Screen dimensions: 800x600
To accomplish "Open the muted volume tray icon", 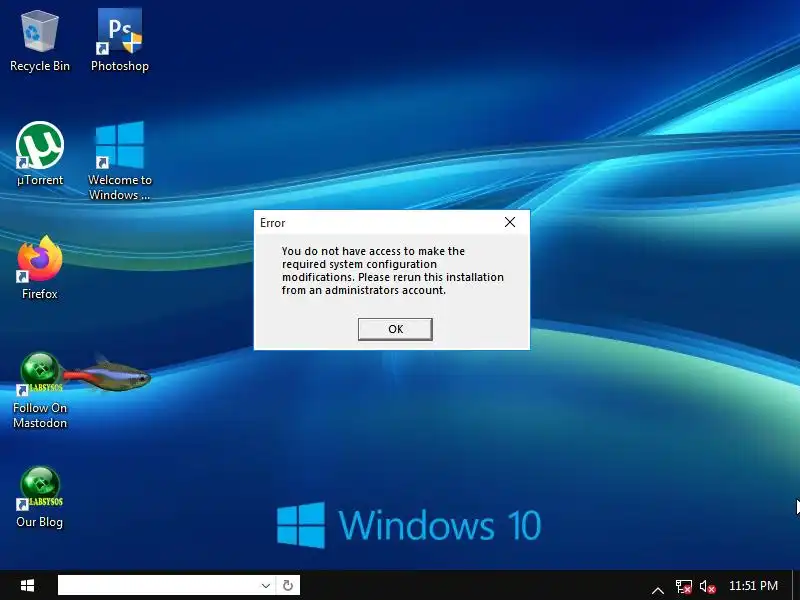I will click(708, 586).
